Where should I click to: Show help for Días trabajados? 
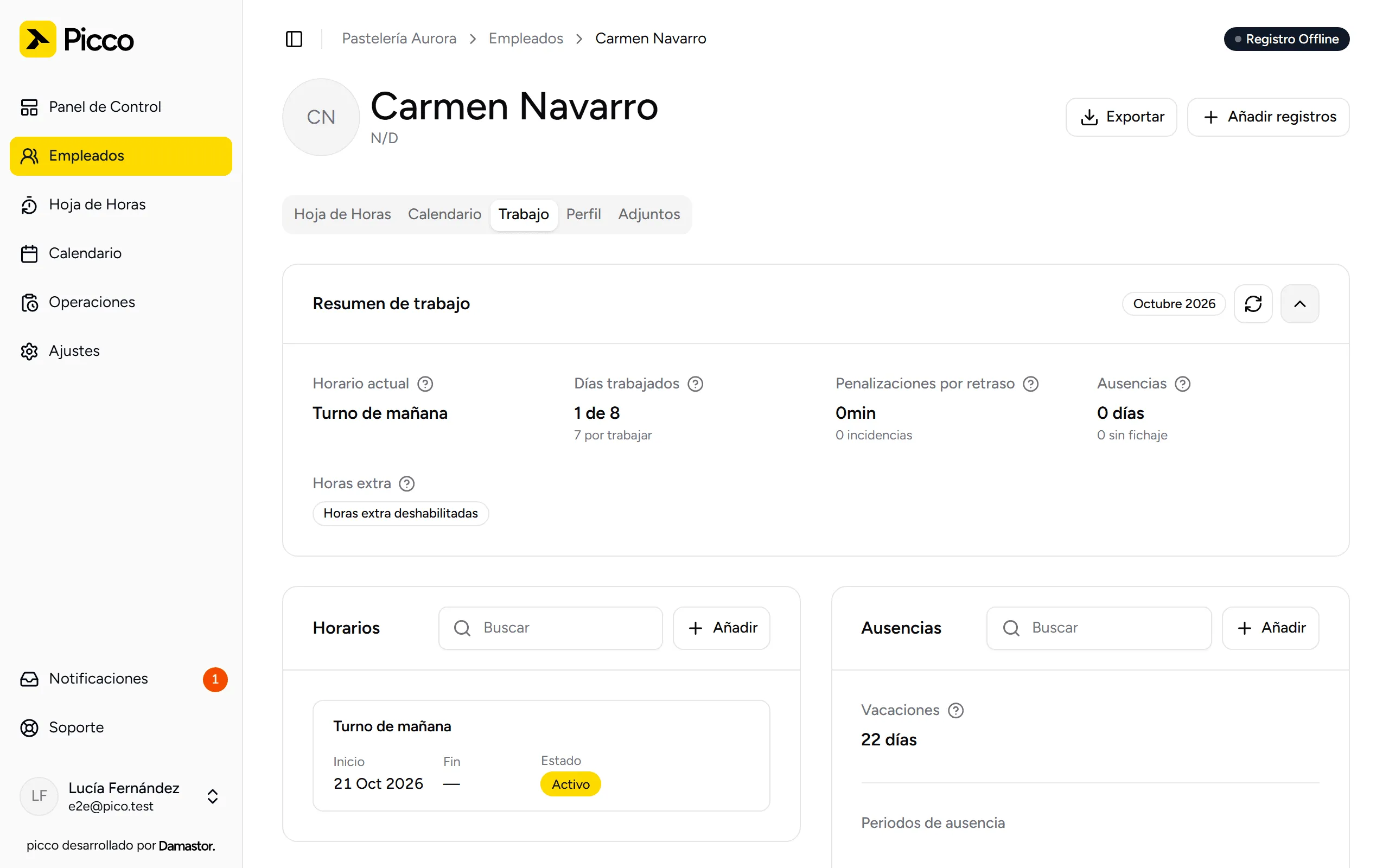pyautogui.click(x=695, y=384)
